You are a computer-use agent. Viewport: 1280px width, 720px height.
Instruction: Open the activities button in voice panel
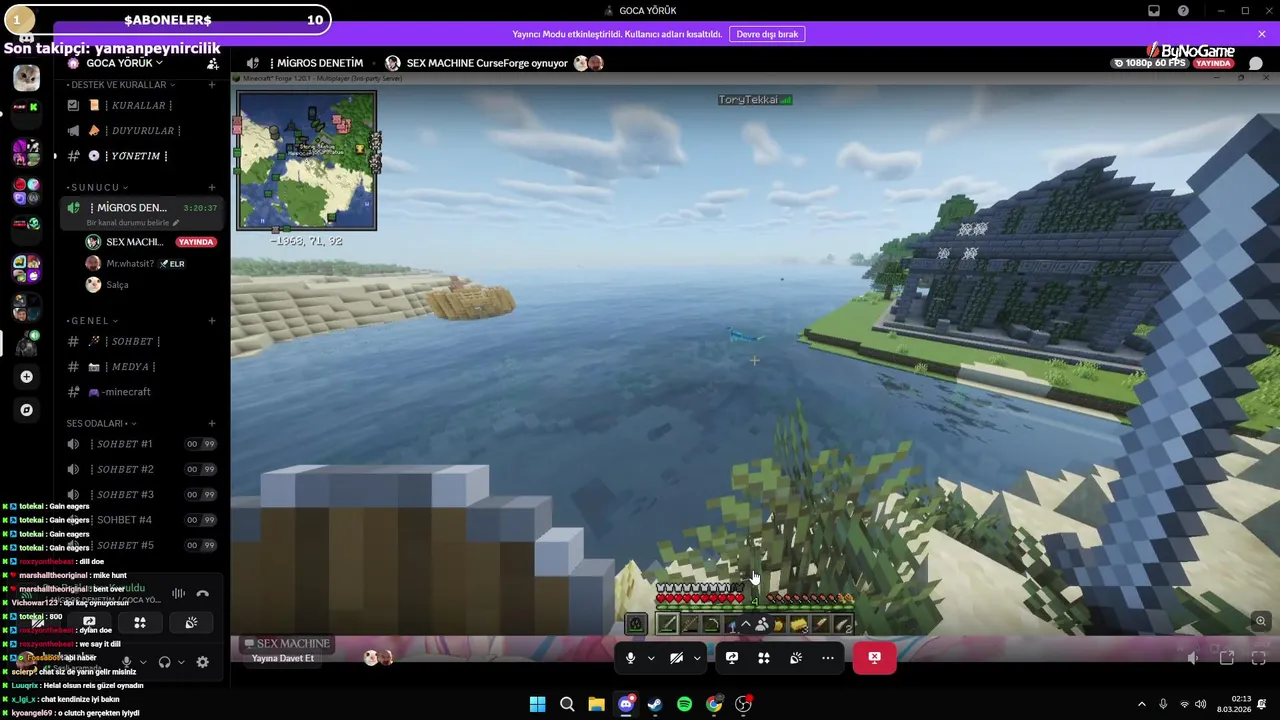coord(140,623)
